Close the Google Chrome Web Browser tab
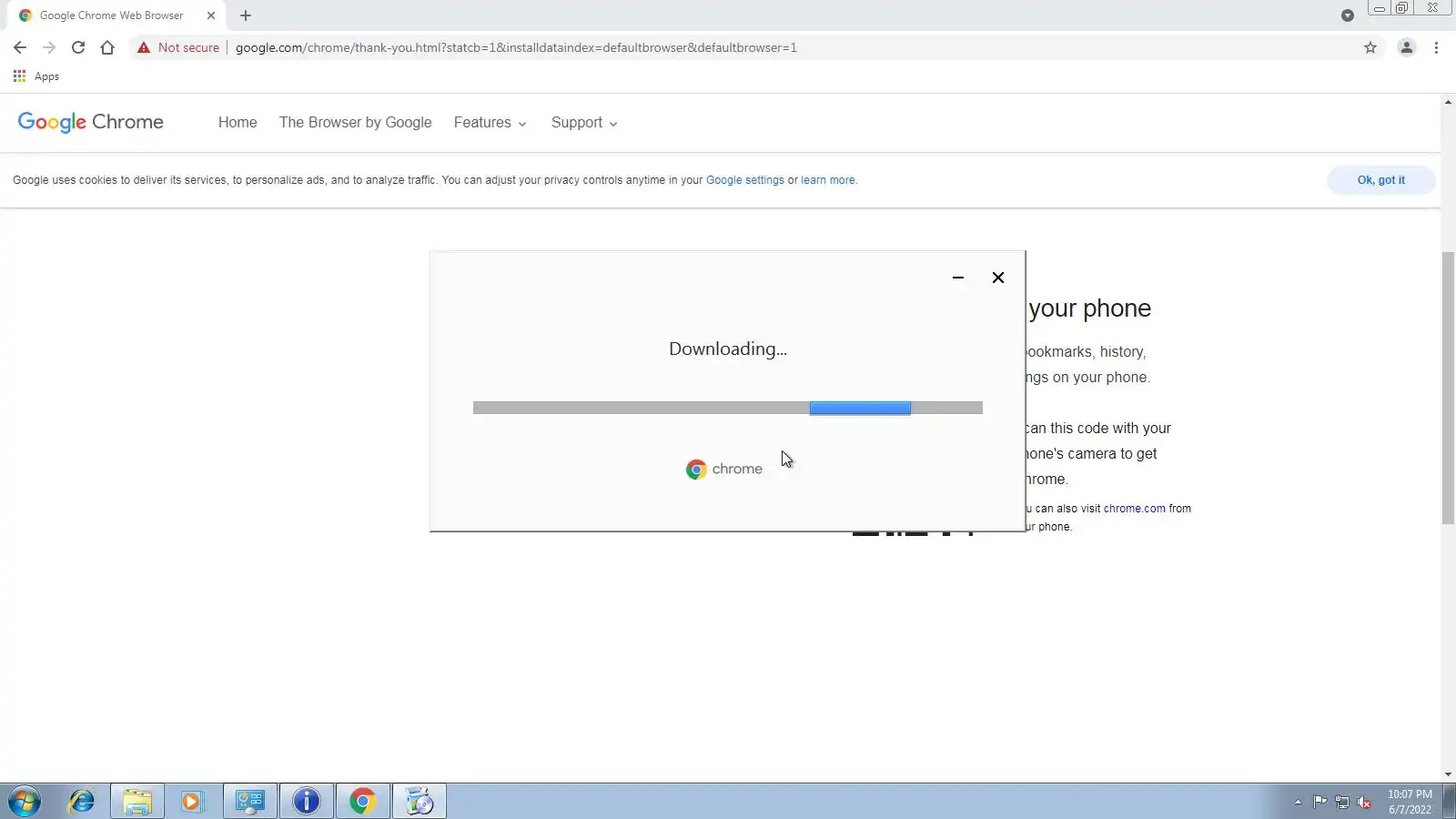 [x=211, y=15]
